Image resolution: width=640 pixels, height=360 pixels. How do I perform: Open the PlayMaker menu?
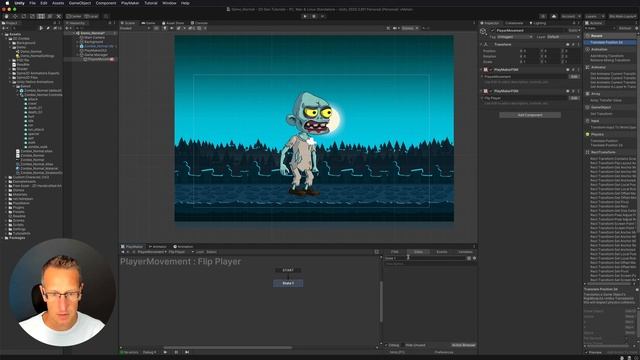click(130, 3)
